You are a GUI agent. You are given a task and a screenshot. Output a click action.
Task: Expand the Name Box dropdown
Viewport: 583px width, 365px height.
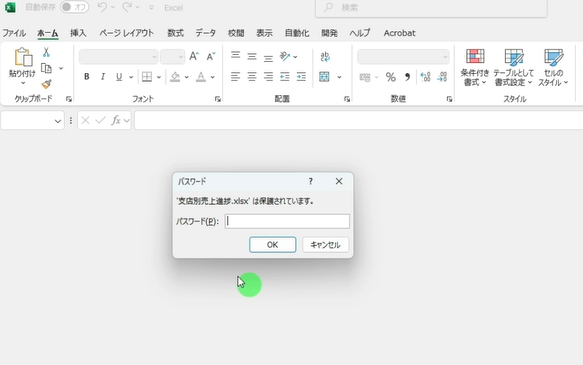(x=58, y=121)
